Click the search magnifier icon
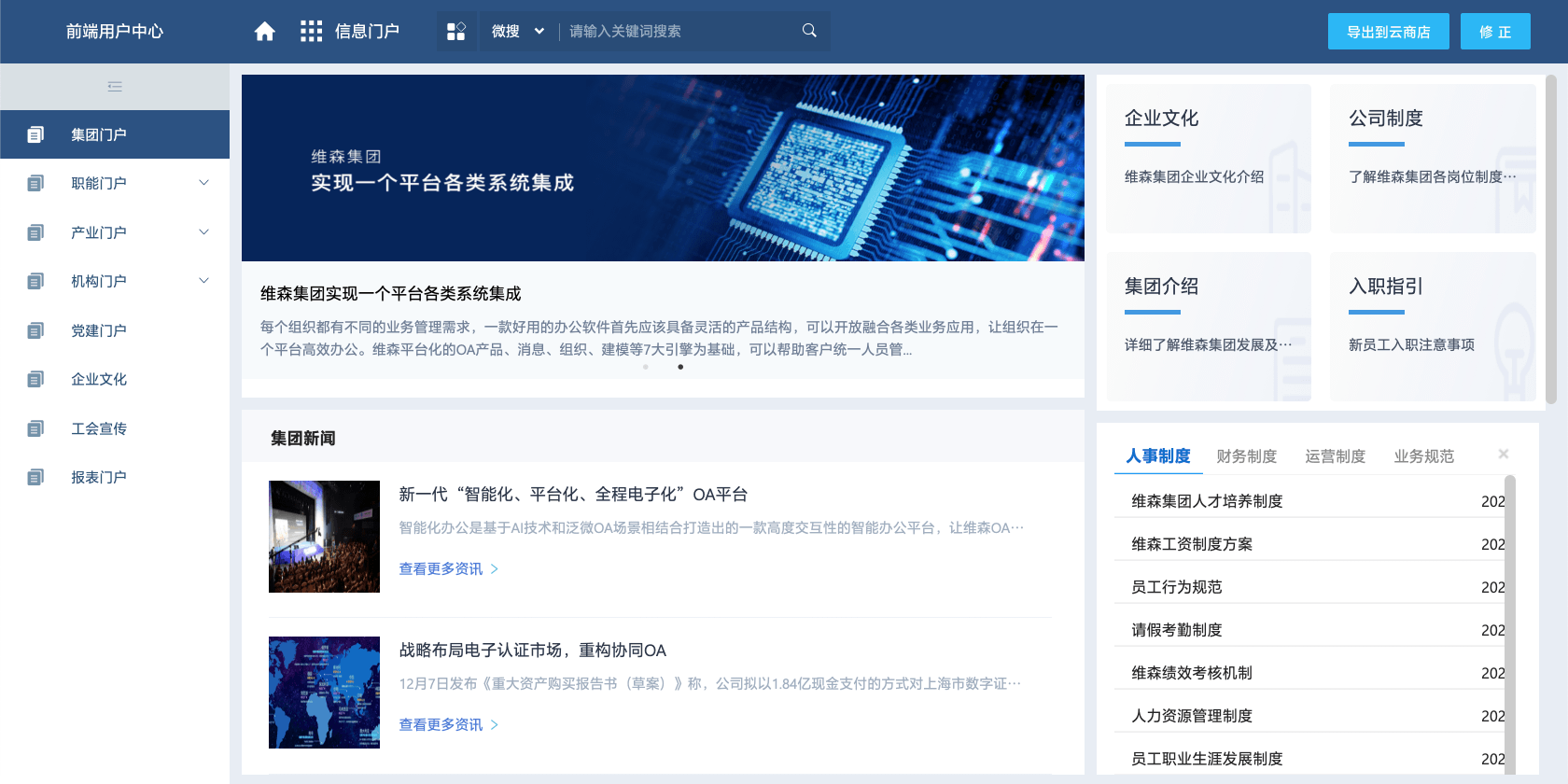 pos(809,31)
